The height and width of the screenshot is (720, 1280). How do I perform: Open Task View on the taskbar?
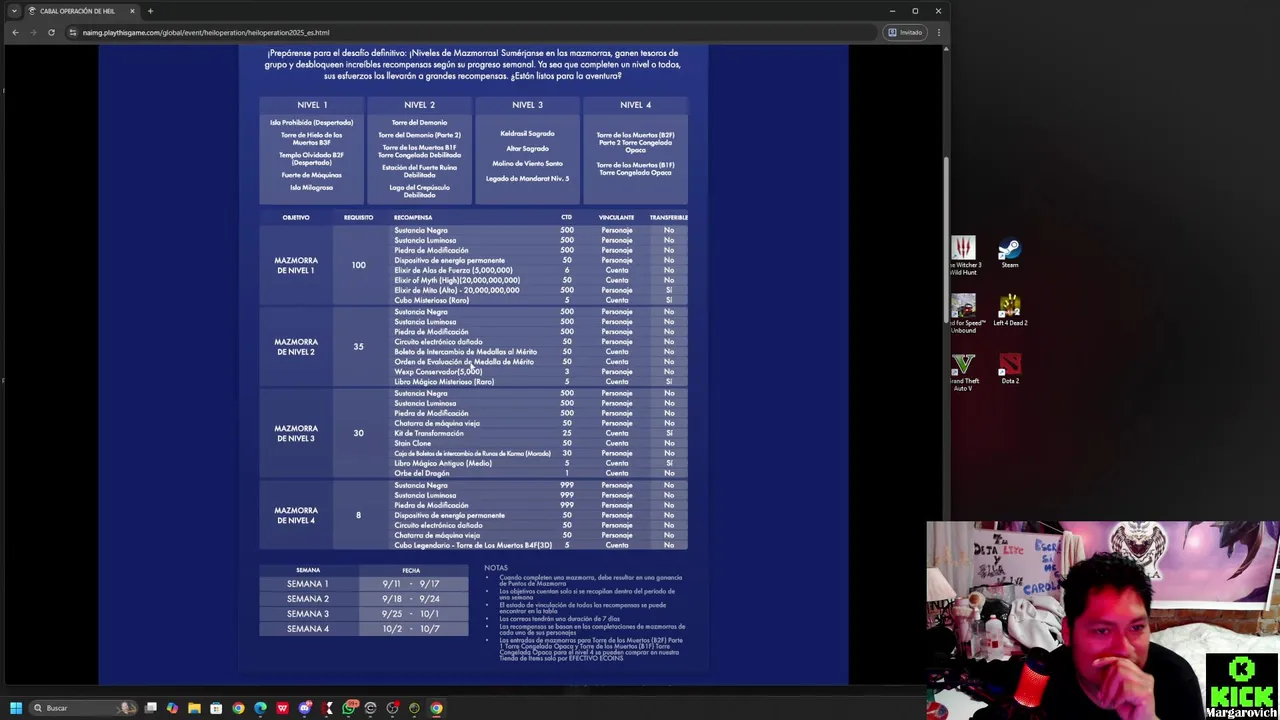click(x=151, y=708)
